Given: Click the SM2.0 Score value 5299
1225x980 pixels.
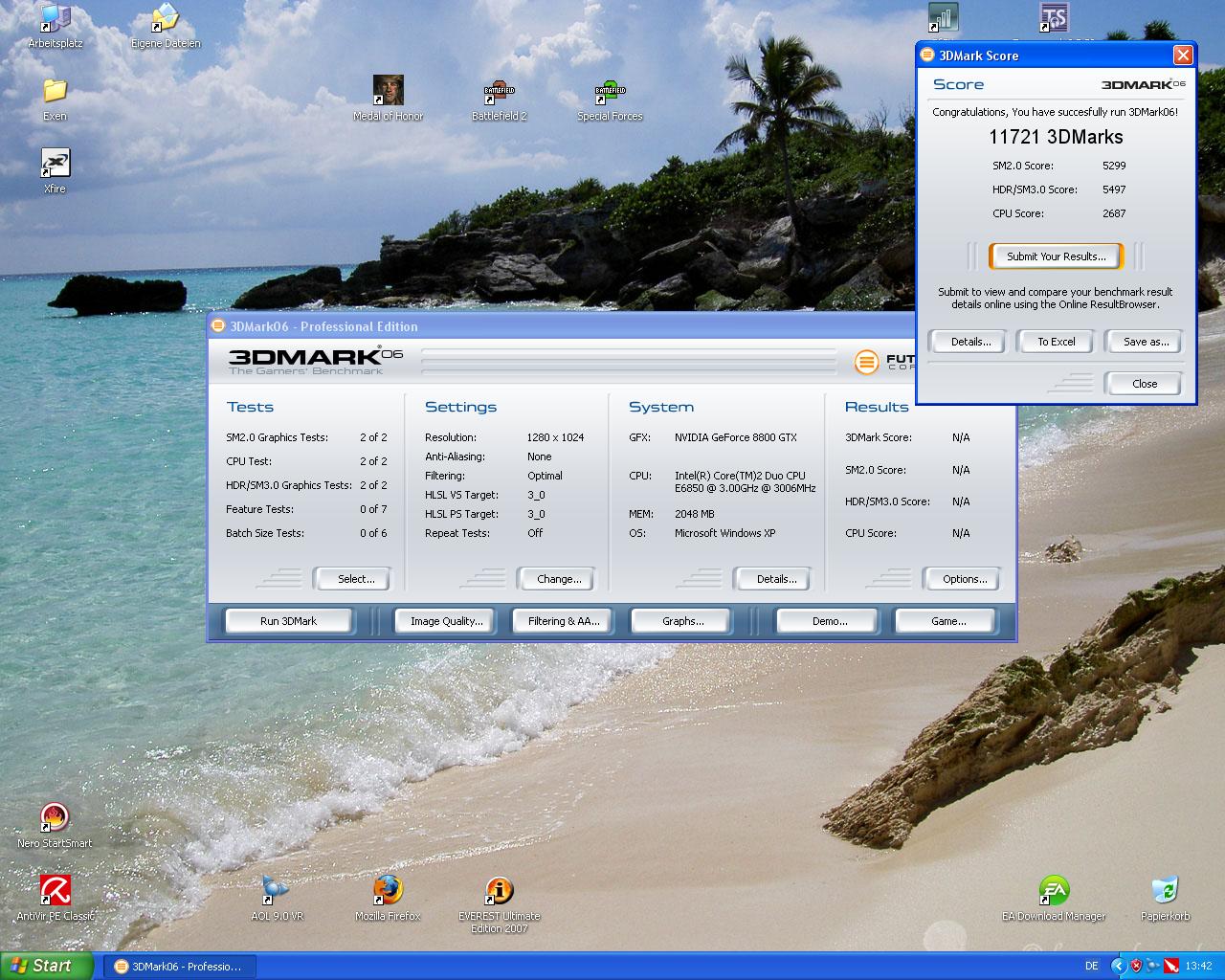Looking at the screenshot, I should (1114, 166).
